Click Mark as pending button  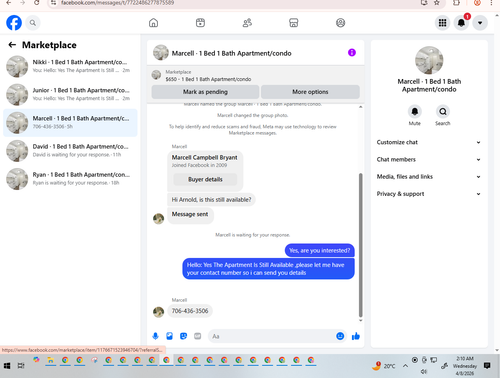click(205, 92)
